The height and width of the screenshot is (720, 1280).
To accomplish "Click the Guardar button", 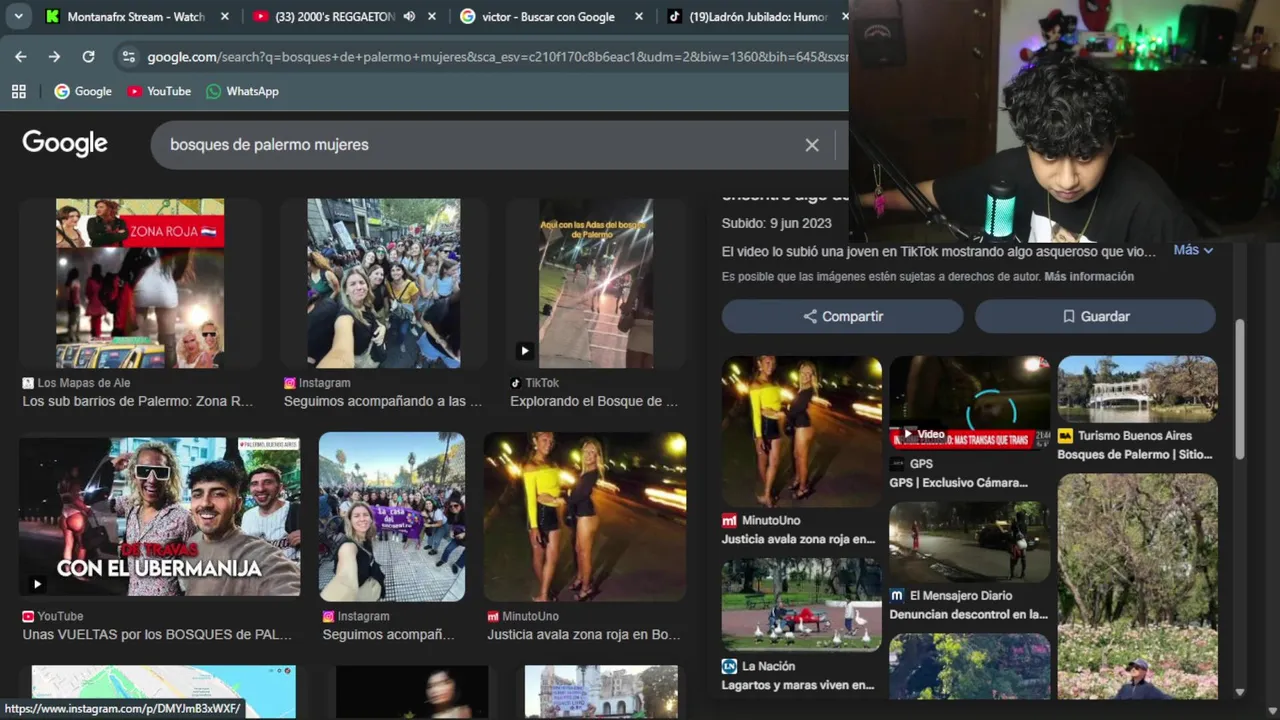I will click(x=1096, y=316).
